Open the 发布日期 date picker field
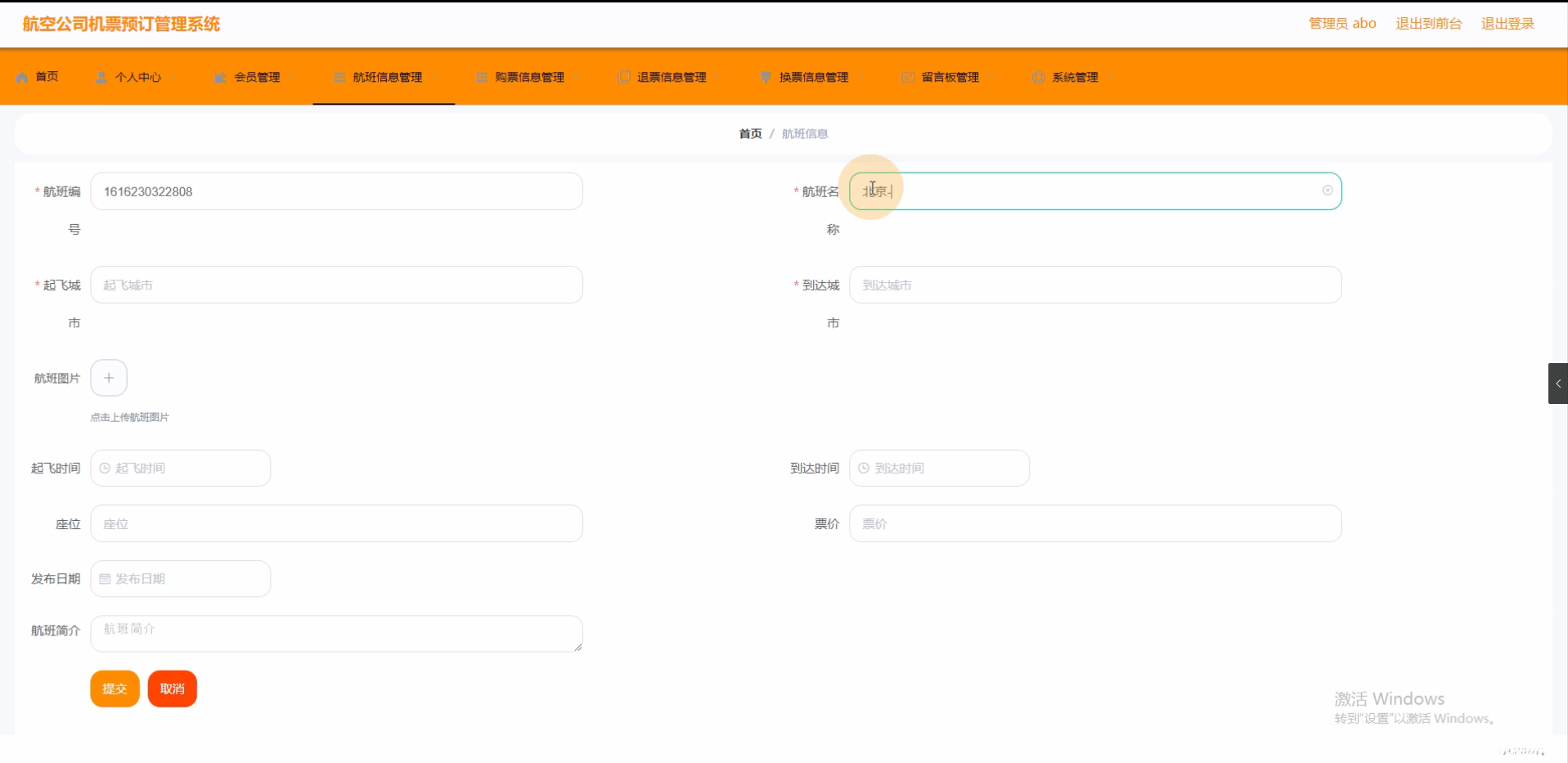 pos(180,579)
